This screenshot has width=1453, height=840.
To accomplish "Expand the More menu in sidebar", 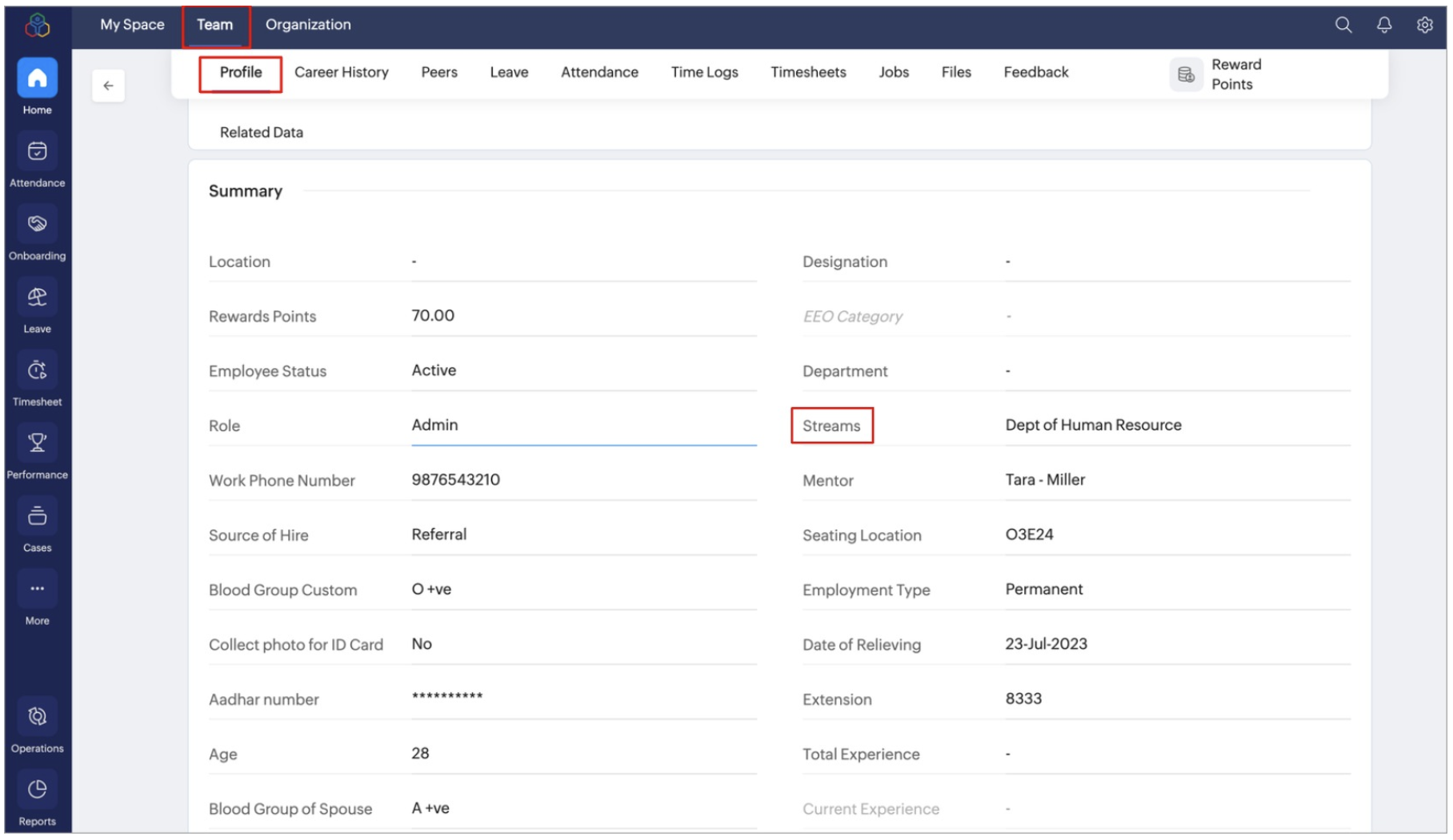I will (37, 590).
